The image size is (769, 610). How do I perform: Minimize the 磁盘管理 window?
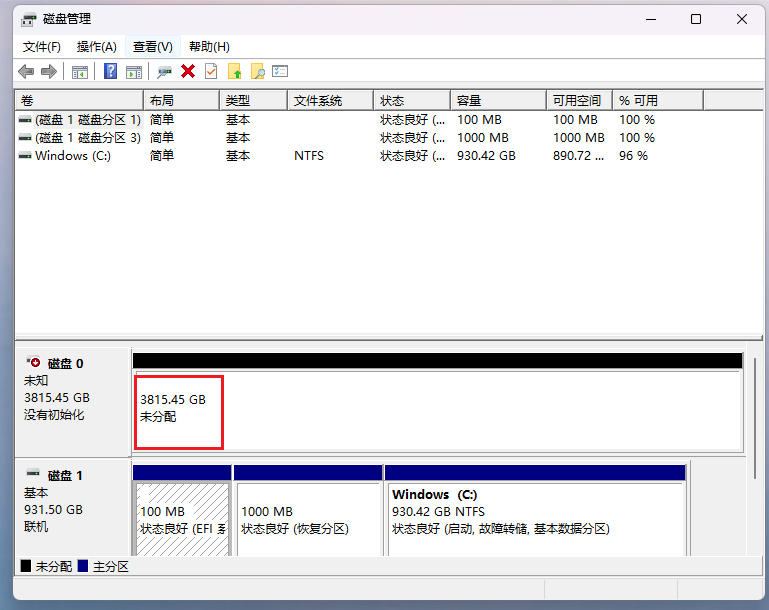(651, 20)
